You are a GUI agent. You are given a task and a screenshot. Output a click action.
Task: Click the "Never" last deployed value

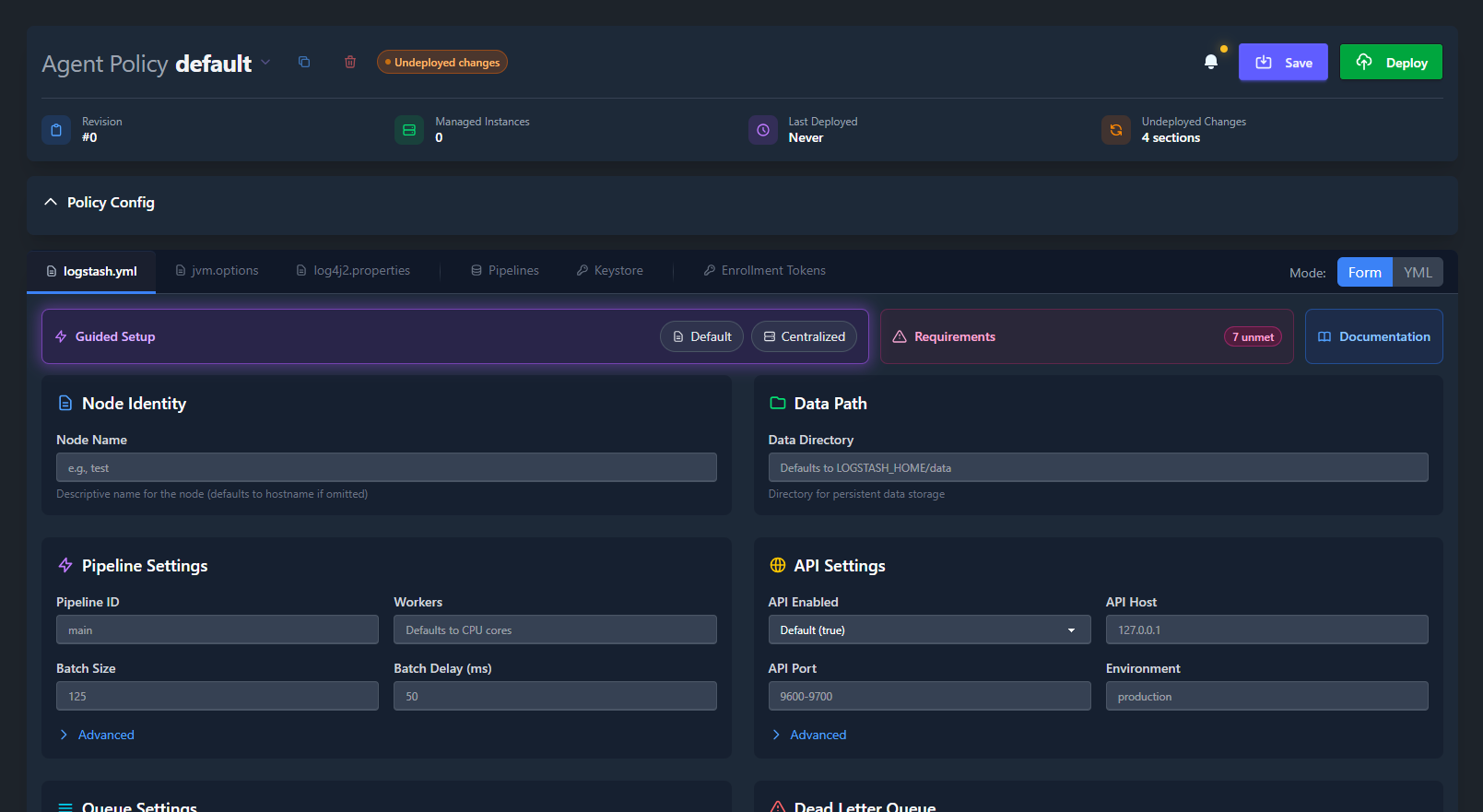tap(806, 137)
